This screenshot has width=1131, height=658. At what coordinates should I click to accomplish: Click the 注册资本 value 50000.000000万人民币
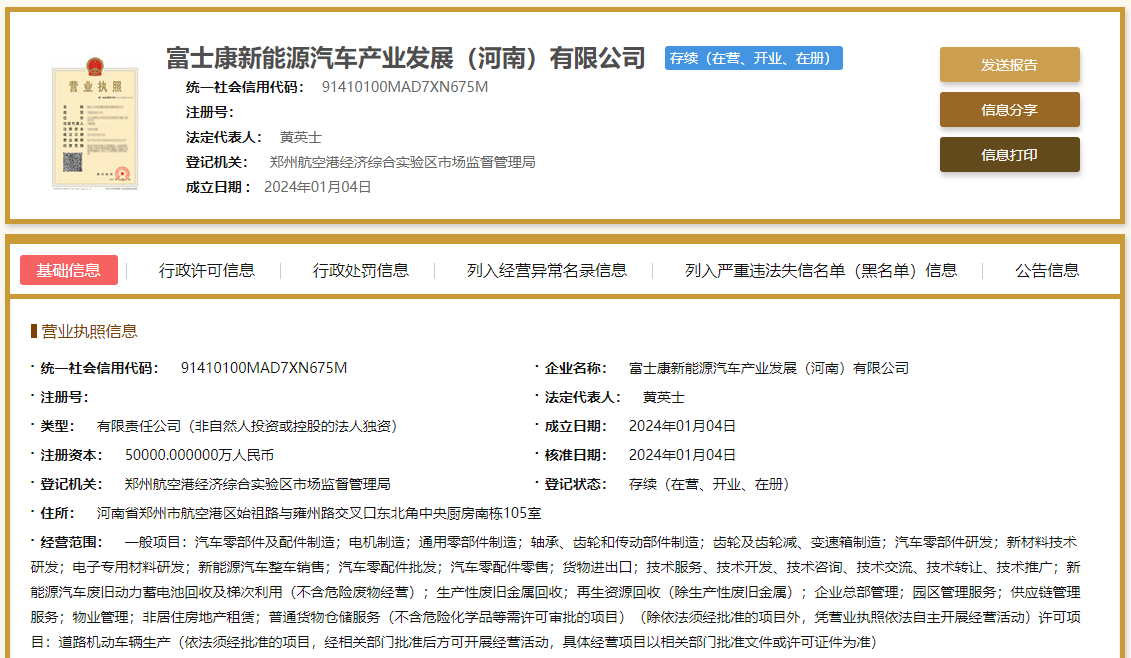[199, 455]
